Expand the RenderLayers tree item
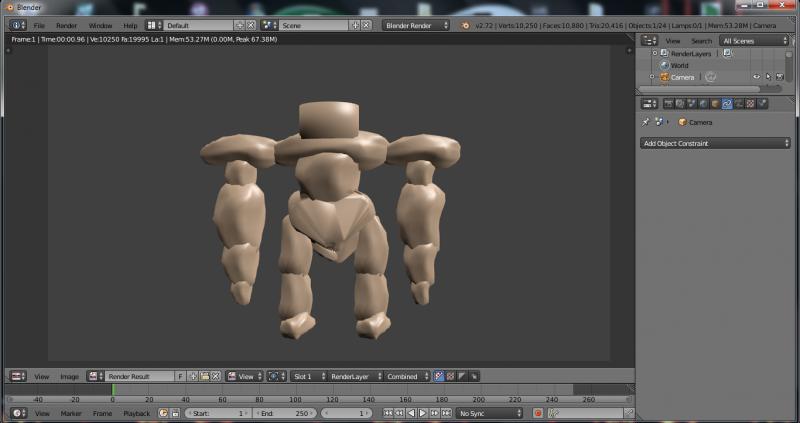This screenshot has height=423, width=800. tap(653, 53)
